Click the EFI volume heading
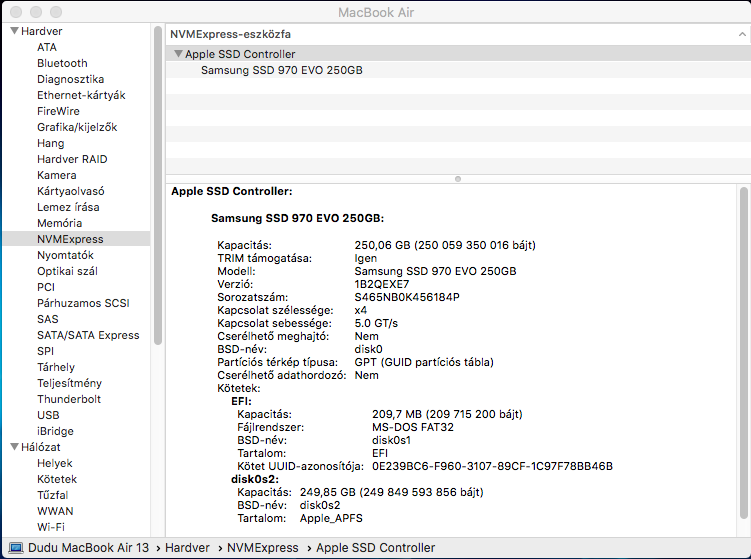Viewport: 751px width, 559px height. (241, 401)
